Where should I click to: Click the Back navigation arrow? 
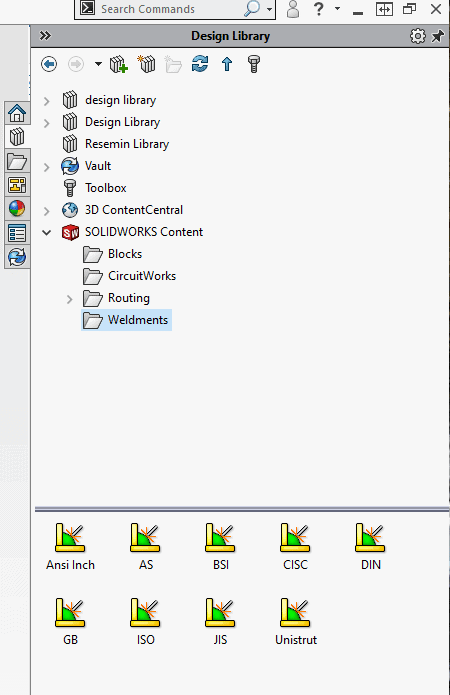tap(49, 64)
